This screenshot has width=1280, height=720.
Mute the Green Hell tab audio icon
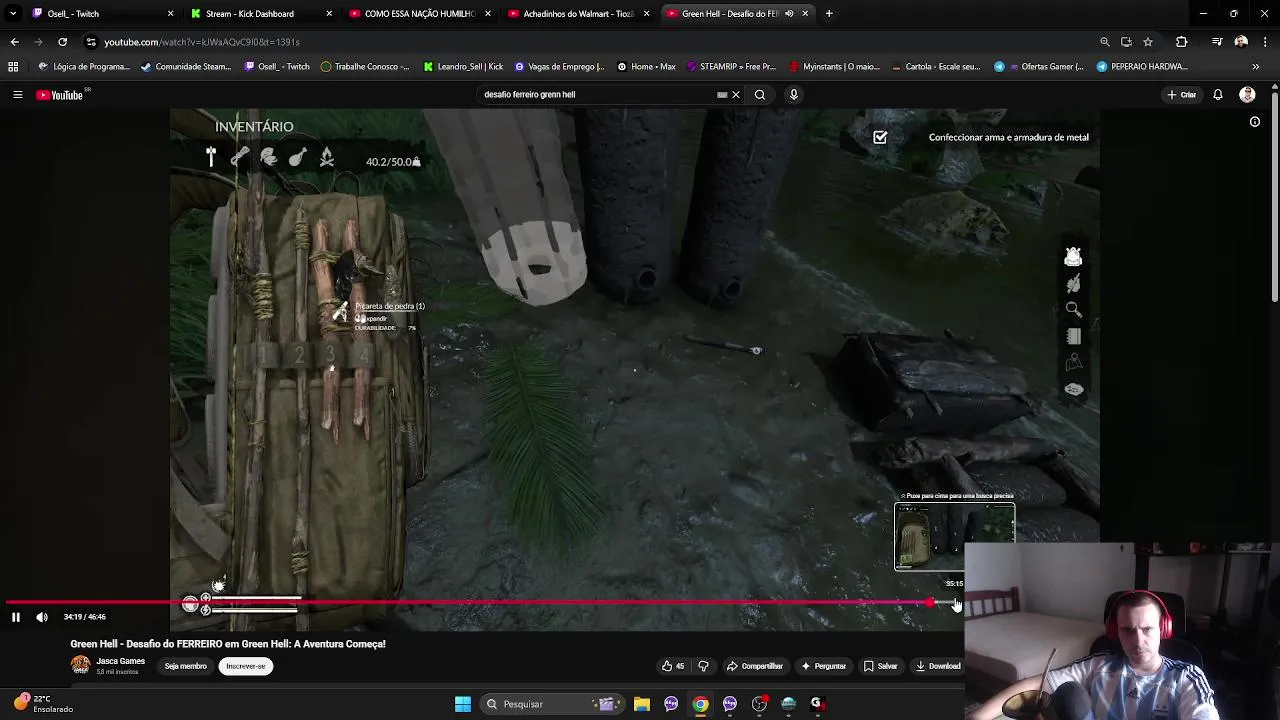tap(789, 14)
